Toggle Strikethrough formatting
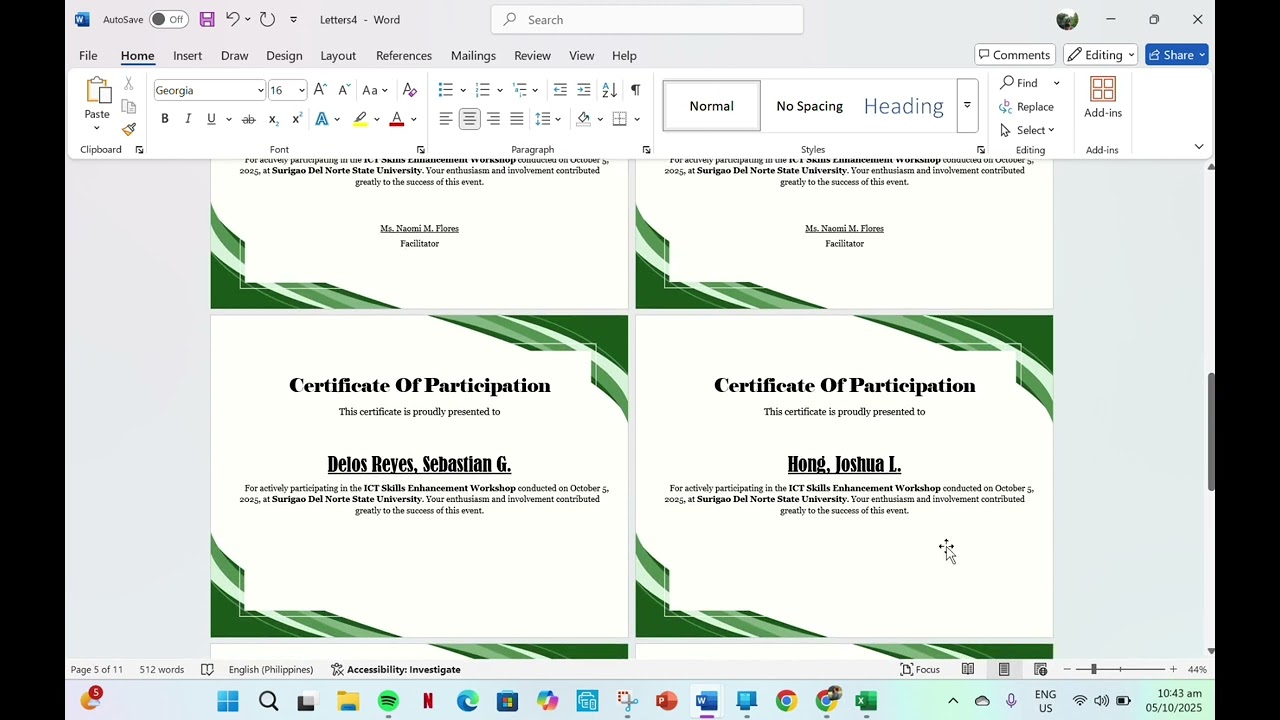 [248, 119]
